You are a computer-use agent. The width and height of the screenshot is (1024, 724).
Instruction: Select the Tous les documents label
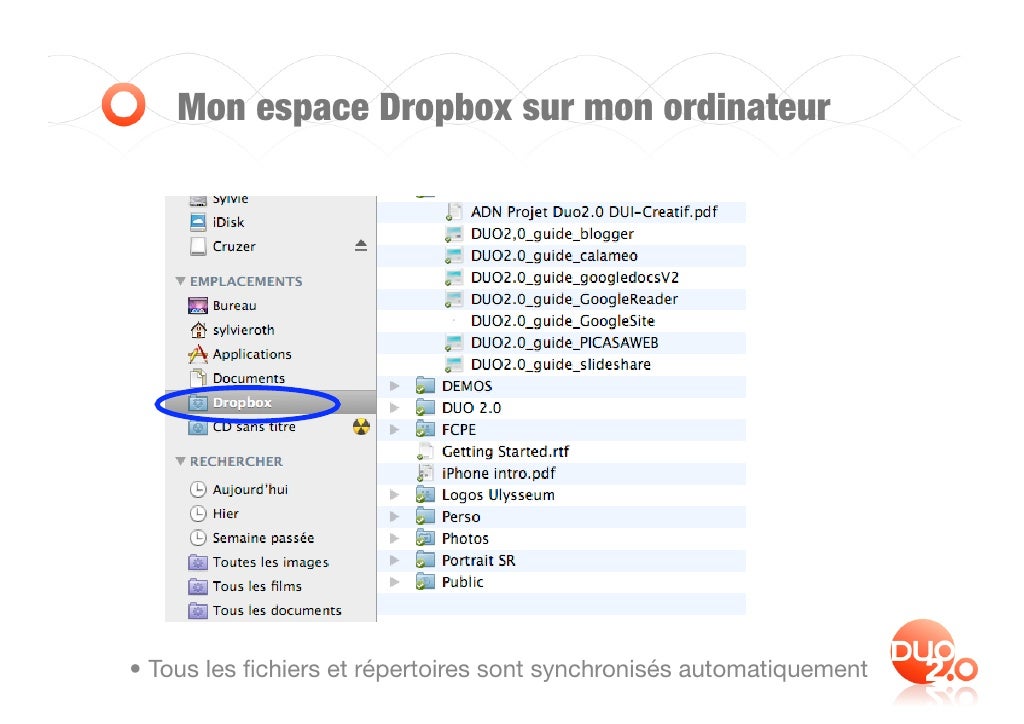[277, 610]
